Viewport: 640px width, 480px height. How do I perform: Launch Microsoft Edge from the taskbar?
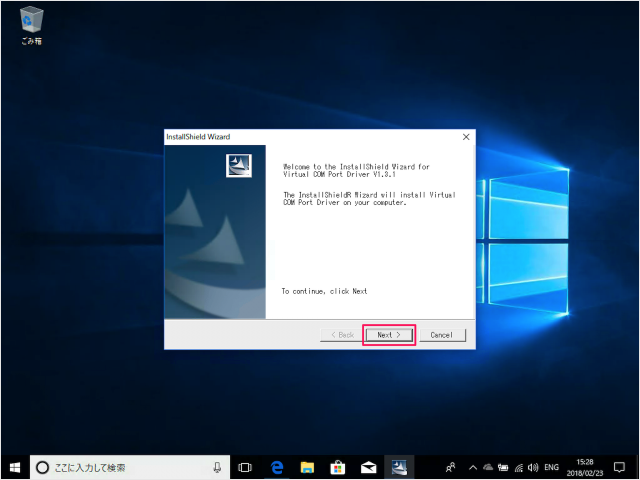277,467
